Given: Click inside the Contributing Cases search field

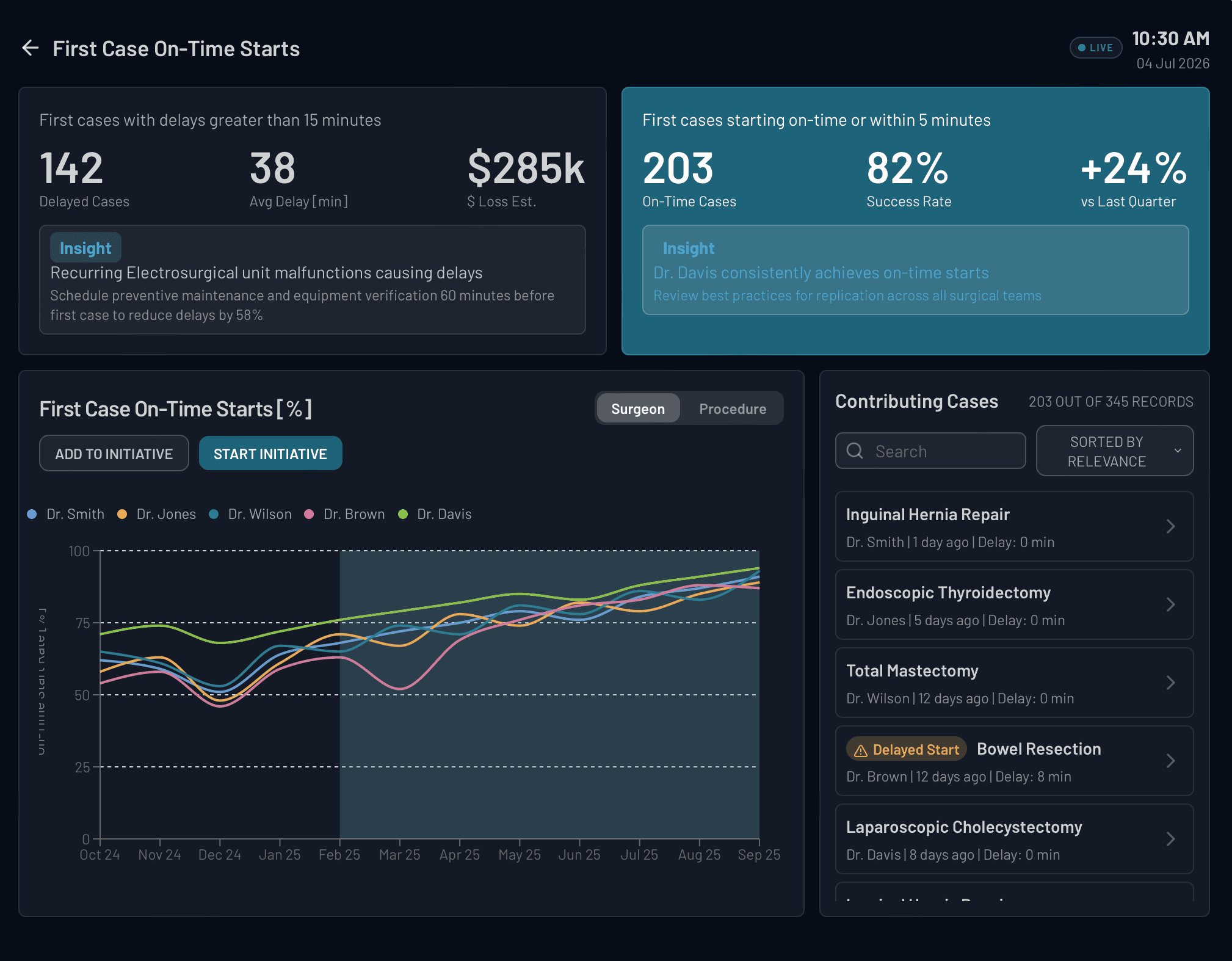Looking at the screenshot, I should tap(940, 451).
